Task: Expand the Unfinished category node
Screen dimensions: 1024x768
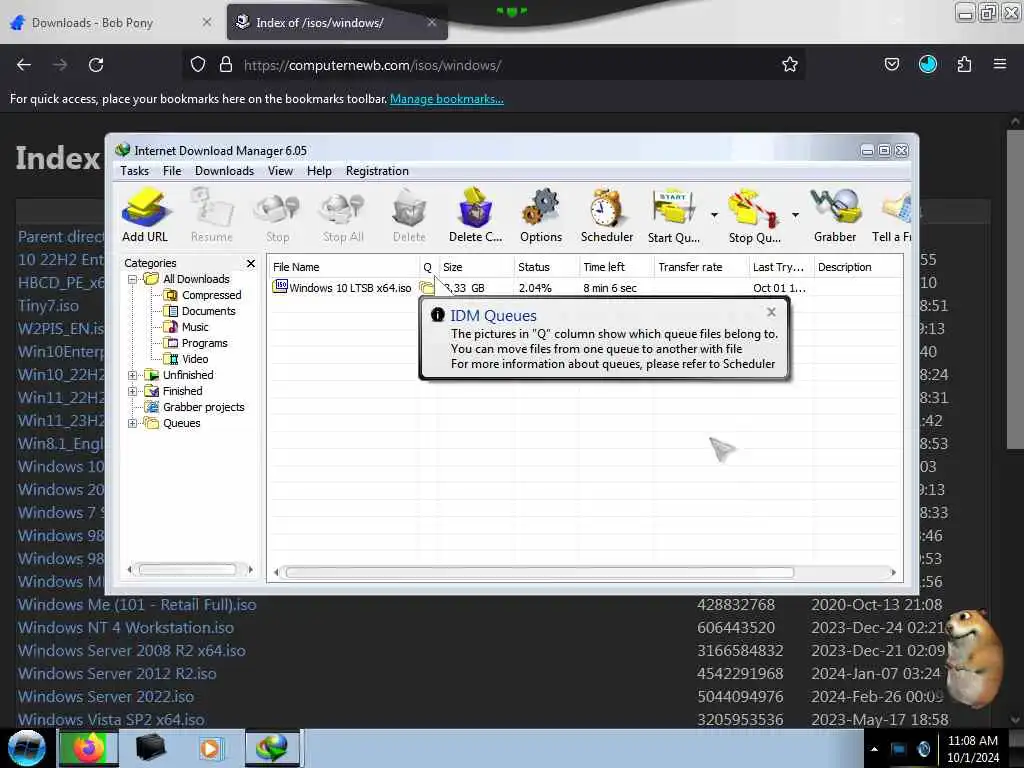Action: click(x=133, y=376)
